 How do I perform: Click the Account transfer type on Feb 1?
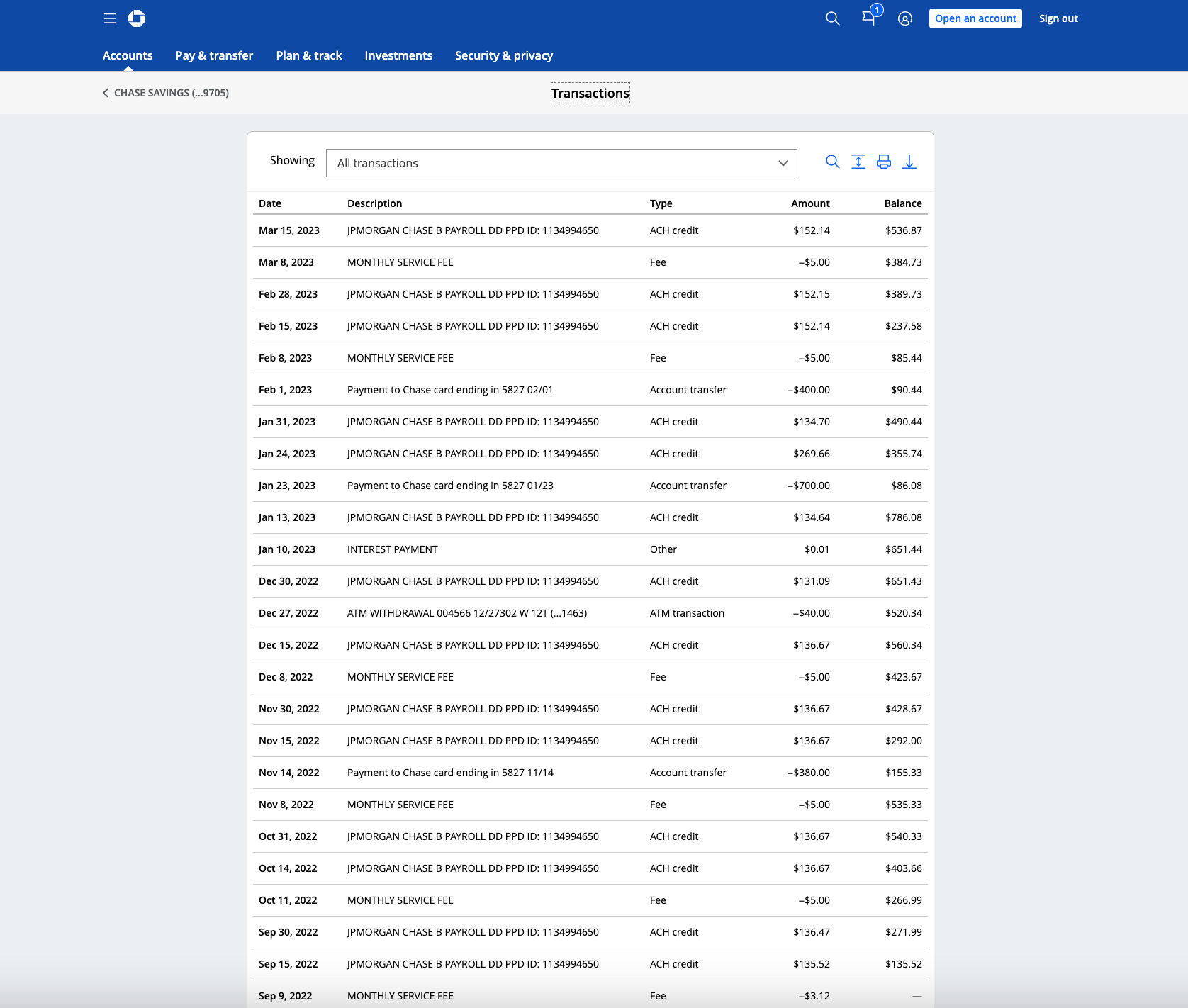click(x=688, y=390)
